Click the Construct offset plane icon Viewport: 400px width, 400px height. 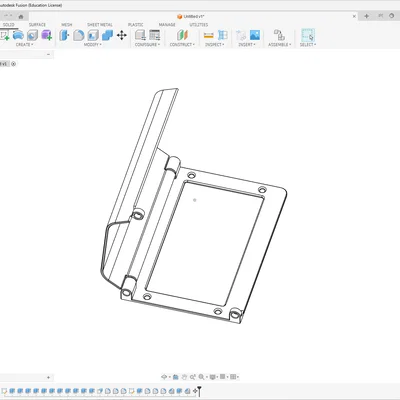tap(182, 35)
